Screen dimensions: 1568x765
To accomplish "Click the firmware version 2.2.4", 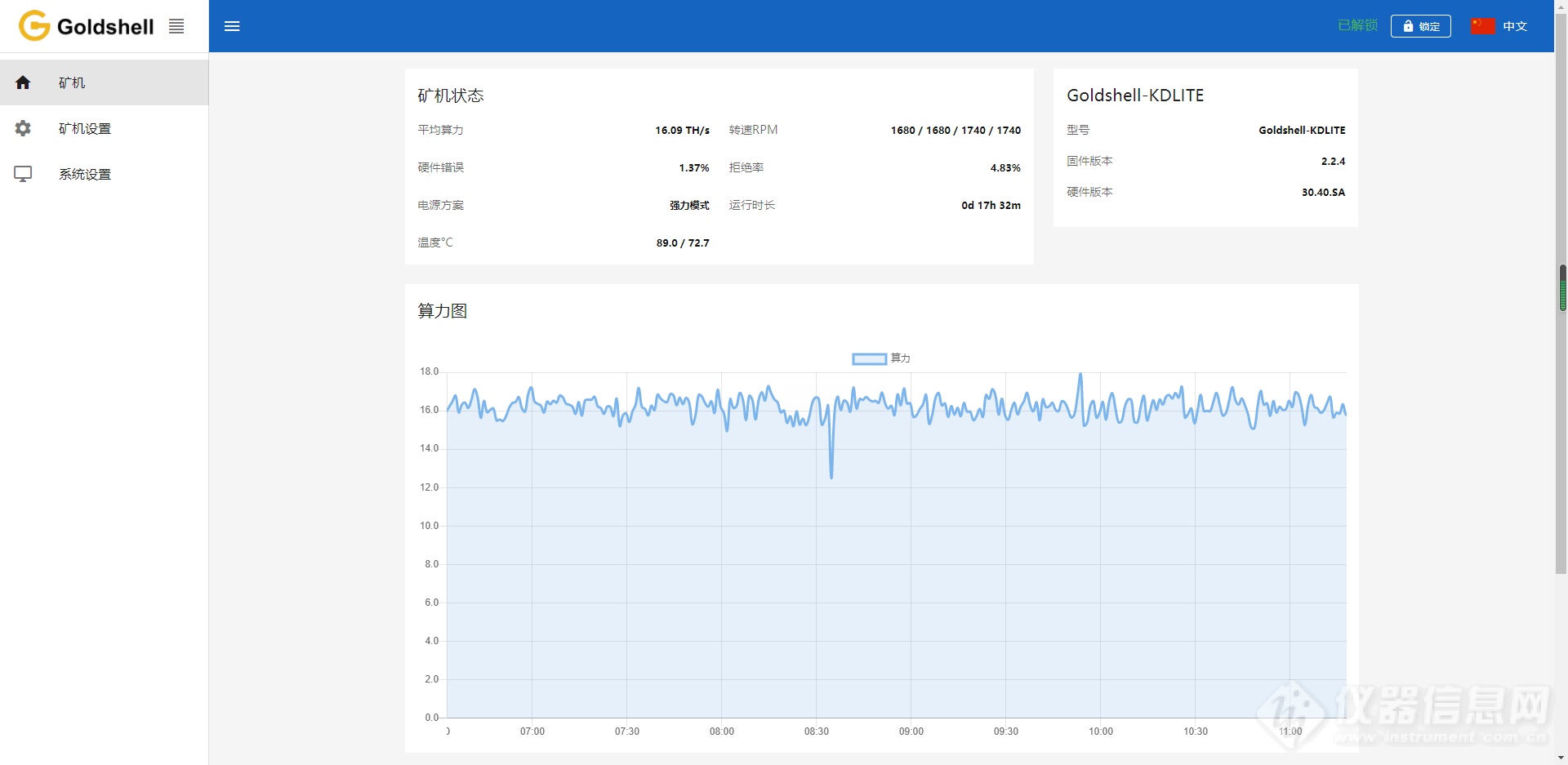I will click(x=1333, y=161).
